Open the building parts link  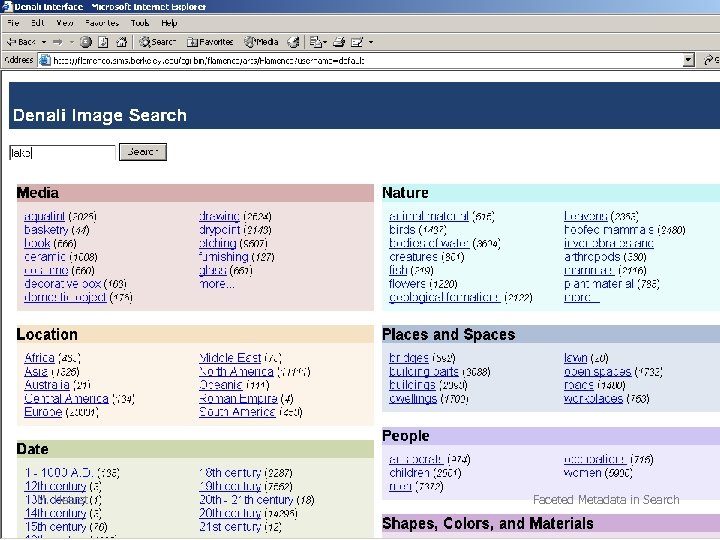tap(424, 371)
